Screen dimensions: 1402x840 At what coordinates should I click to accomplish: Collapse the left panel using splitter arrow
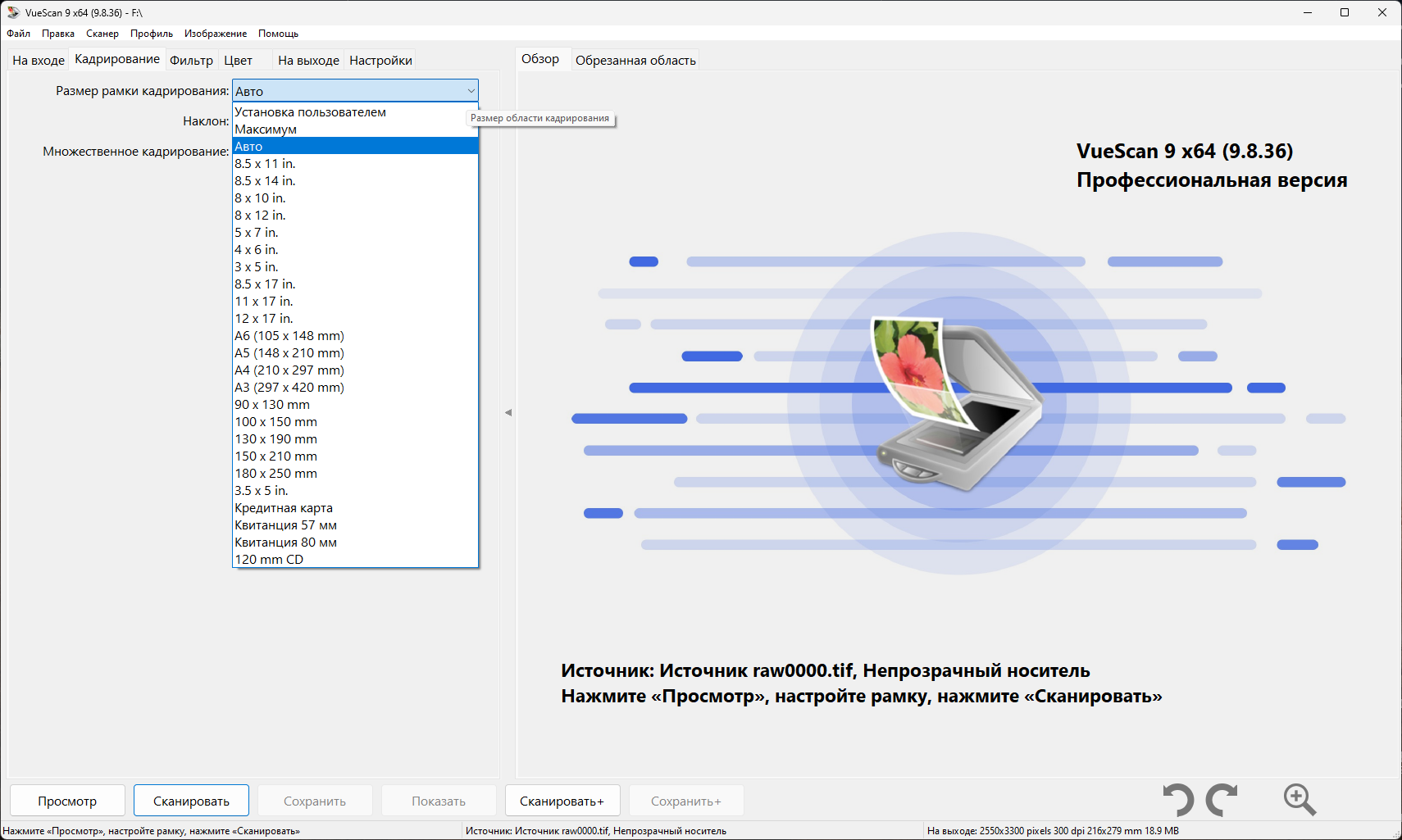[x=508, y=412]
